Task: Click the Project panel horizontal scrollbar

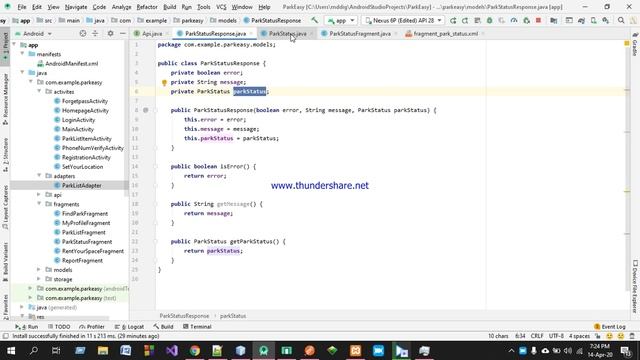Action: click(61, 318)
